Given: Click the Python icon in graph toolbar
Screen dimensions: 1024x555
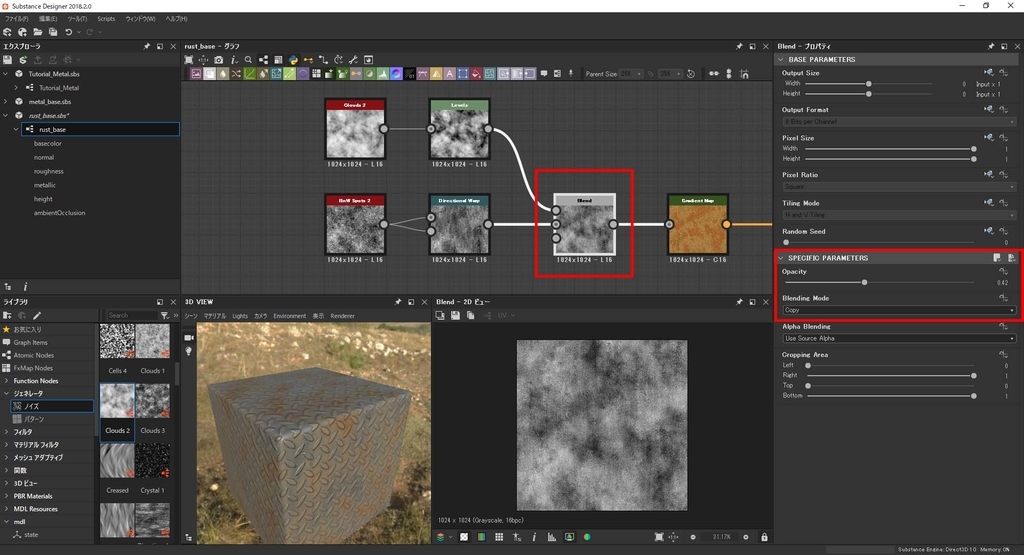Looking at the screenshot, I should click(293, 60).
